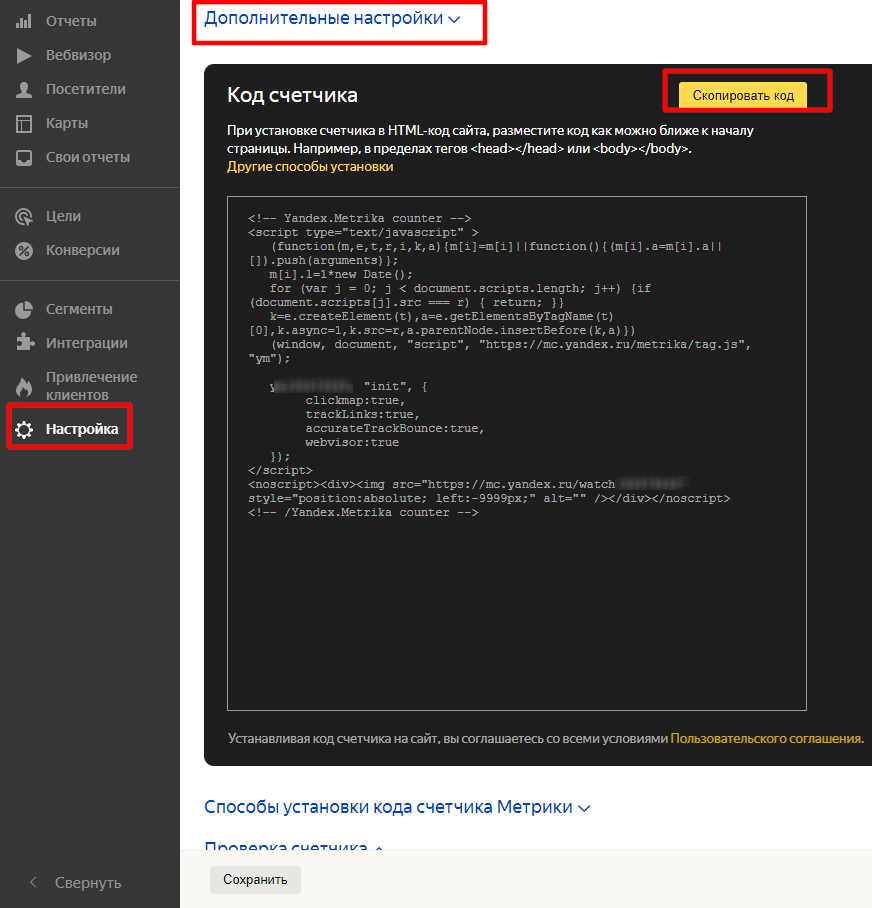Click inside the counter code text box
This screenshot has height=908, width=872.
[x=516, y=453]
